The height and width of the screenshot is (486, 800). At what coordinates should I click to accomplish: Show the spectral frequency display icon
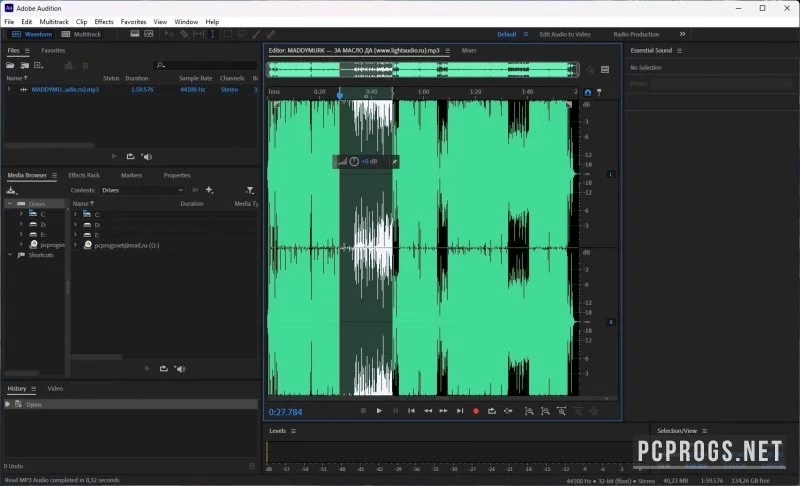coord(135,34)
